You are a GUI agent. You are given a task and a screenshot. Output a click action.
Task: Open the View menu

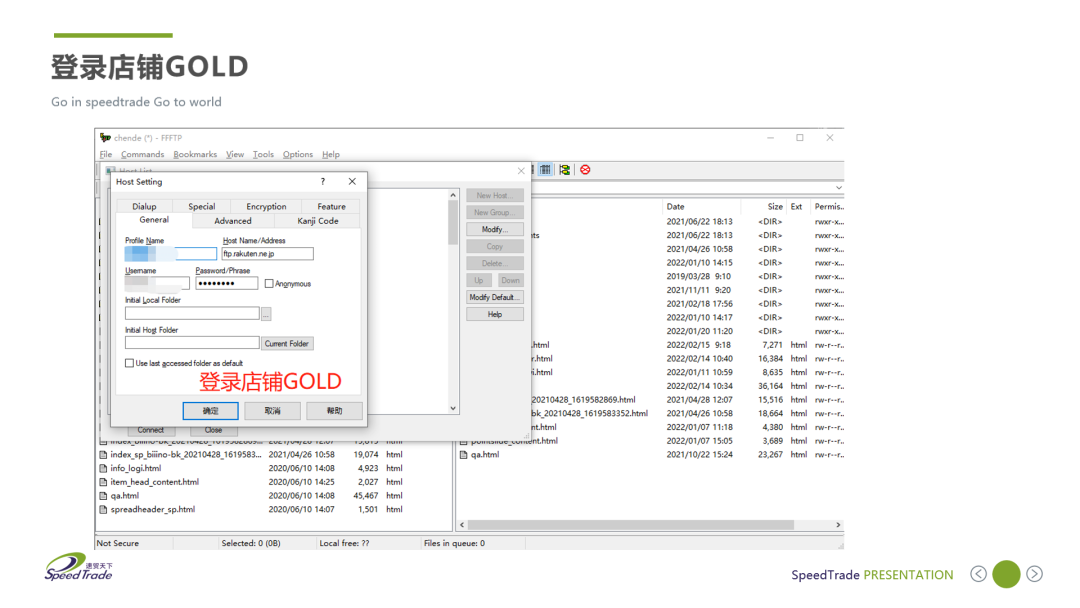coord(235,154)
